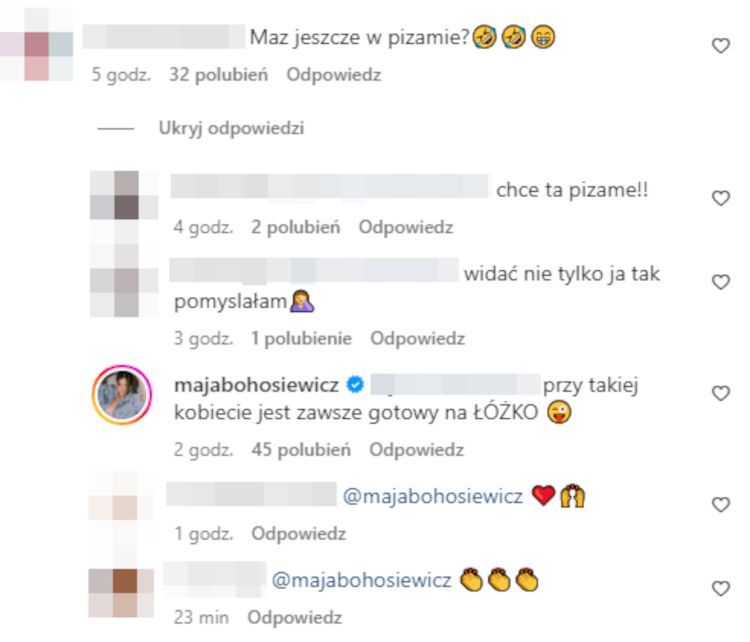Viewport: 750px width, 642px height.
Task: Reply to the 'chce ta pizame!!' comment
Action: click(406, 227)
